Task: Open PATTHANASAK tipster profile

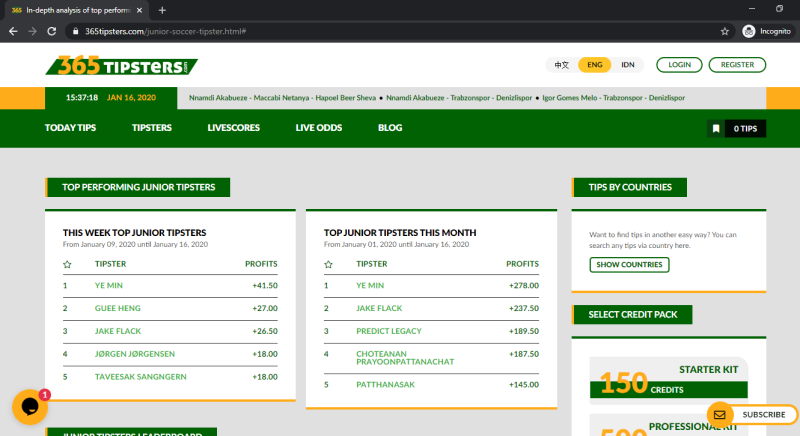Action: [385, 384]
